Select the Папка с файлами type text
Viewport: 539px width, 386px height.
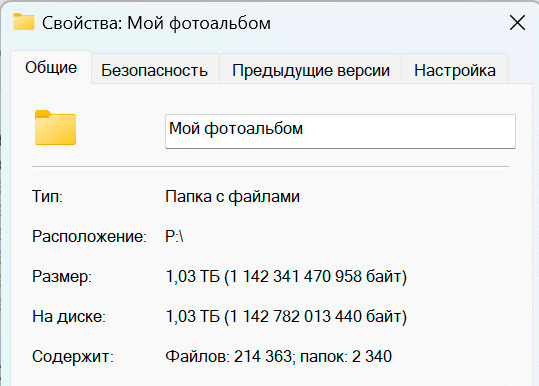pyautogui.click(x=233, y=197)
